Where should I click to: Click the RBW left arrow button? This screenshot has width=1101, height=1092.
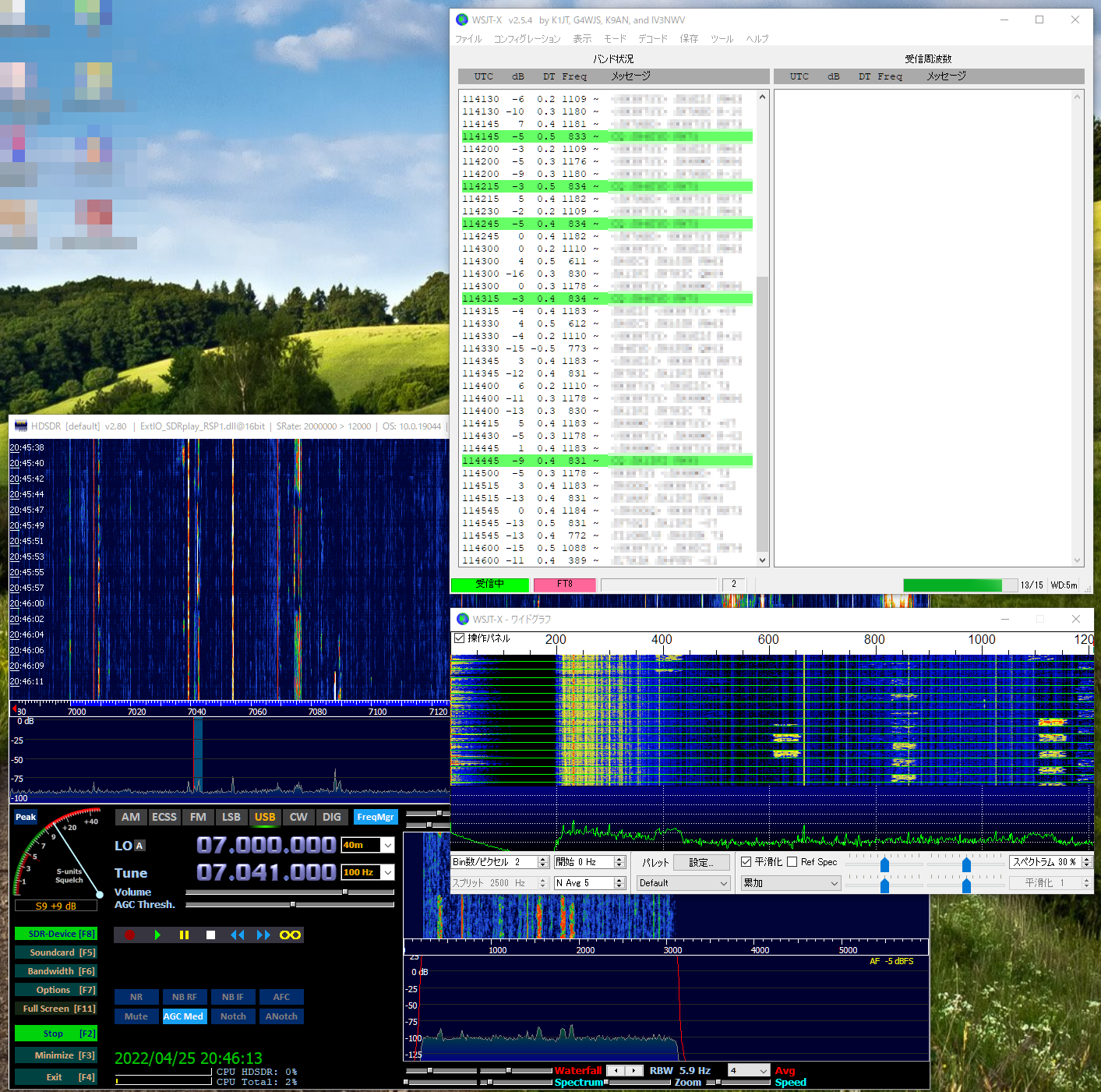[x=616, y=1071]
